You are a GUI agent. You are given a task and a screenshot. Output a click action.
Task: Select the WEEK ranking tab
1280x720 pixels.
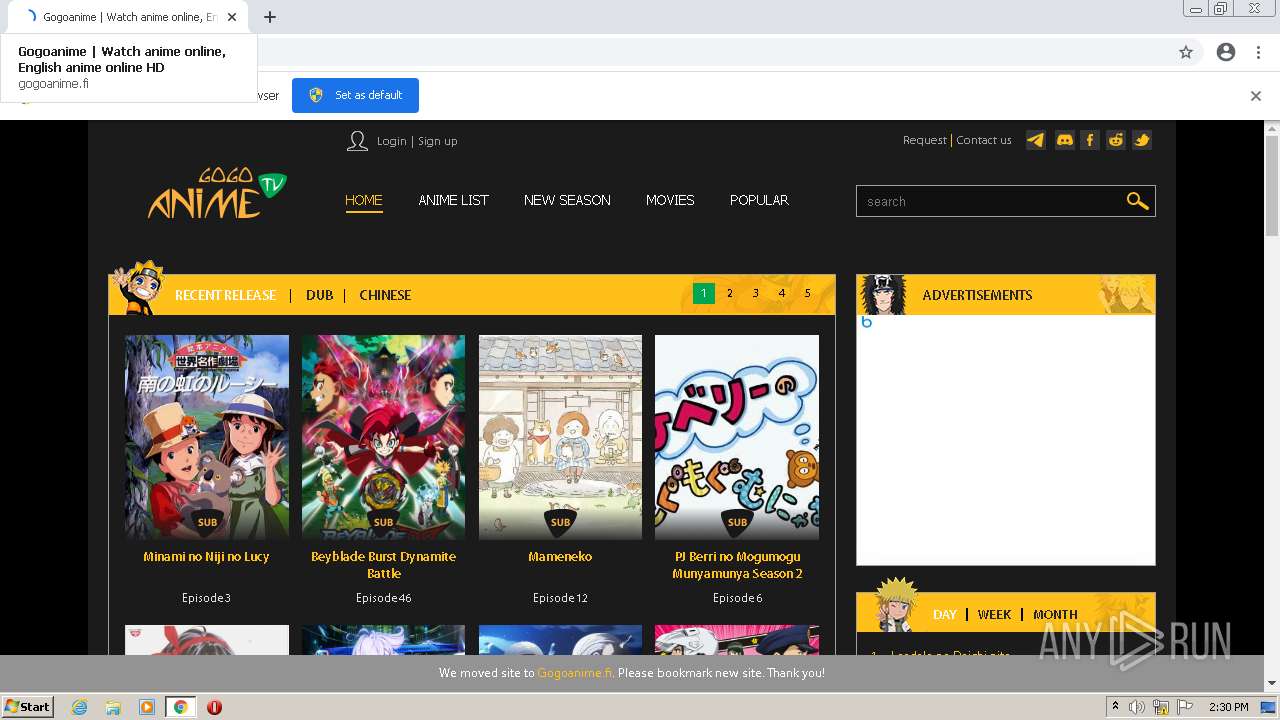994,614
